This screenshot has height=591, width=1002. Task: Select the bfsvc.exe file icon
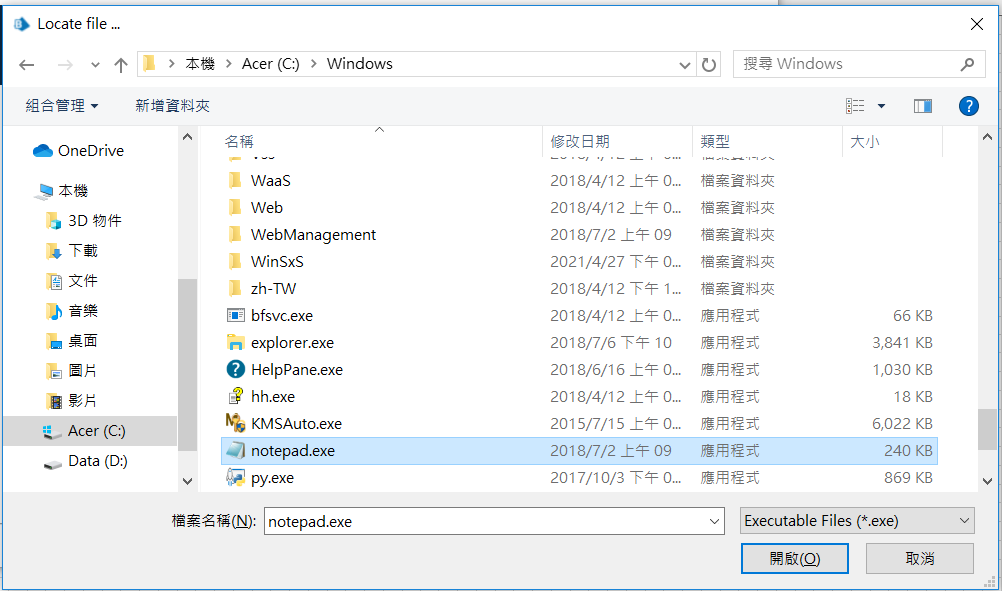[236, 316]
